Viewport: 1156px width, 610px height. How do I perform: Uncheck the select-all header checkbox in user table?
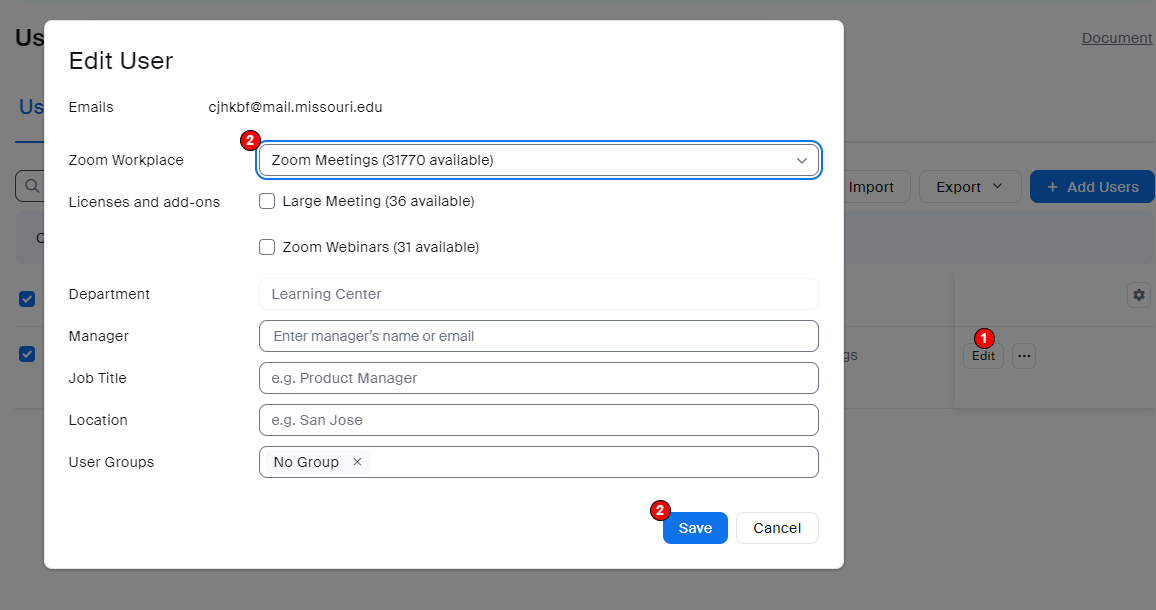(x=27, y=299)
